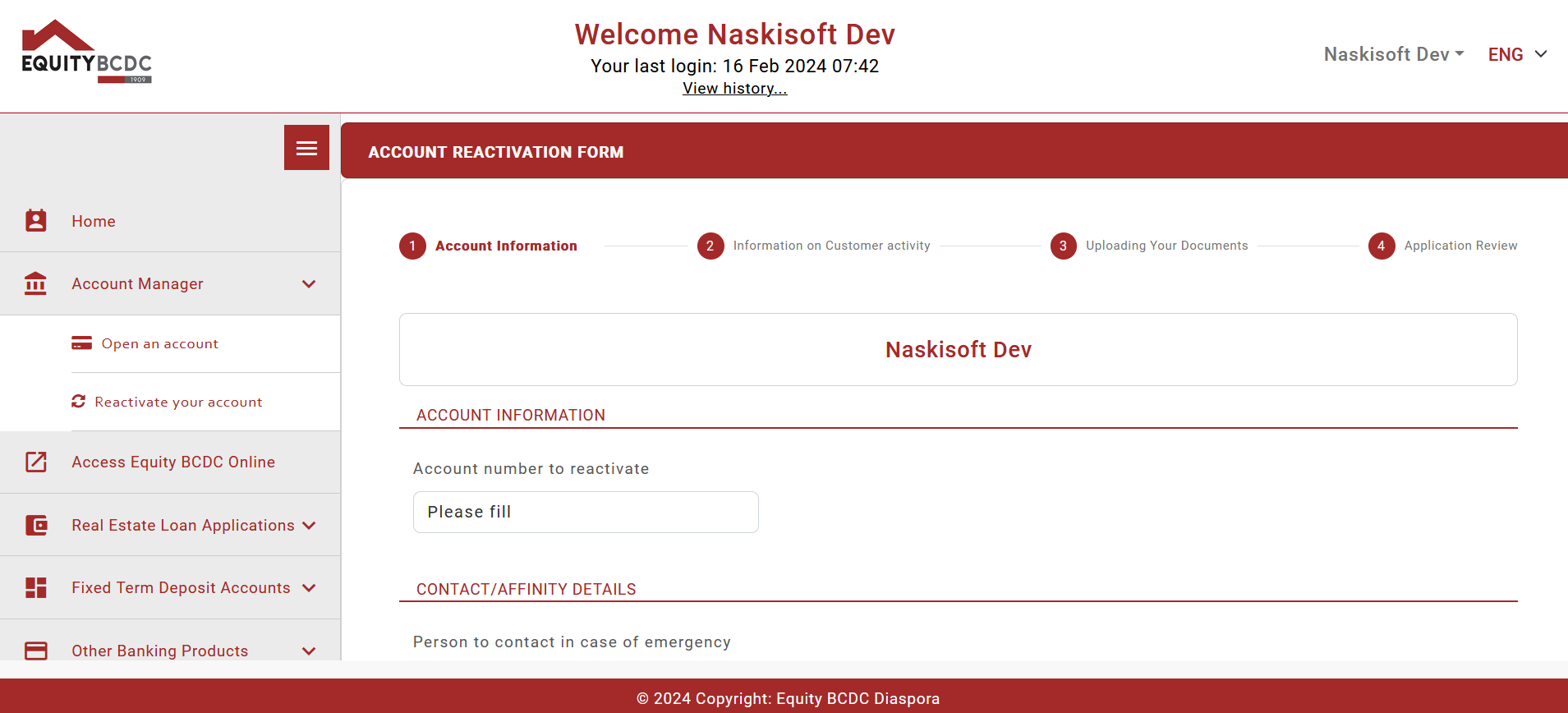Viewport: 1568px width, 713px height.
Task: Open the Naskisoft Dev user dropdown
Action: pyautogui.click(x=1394, y=54)
